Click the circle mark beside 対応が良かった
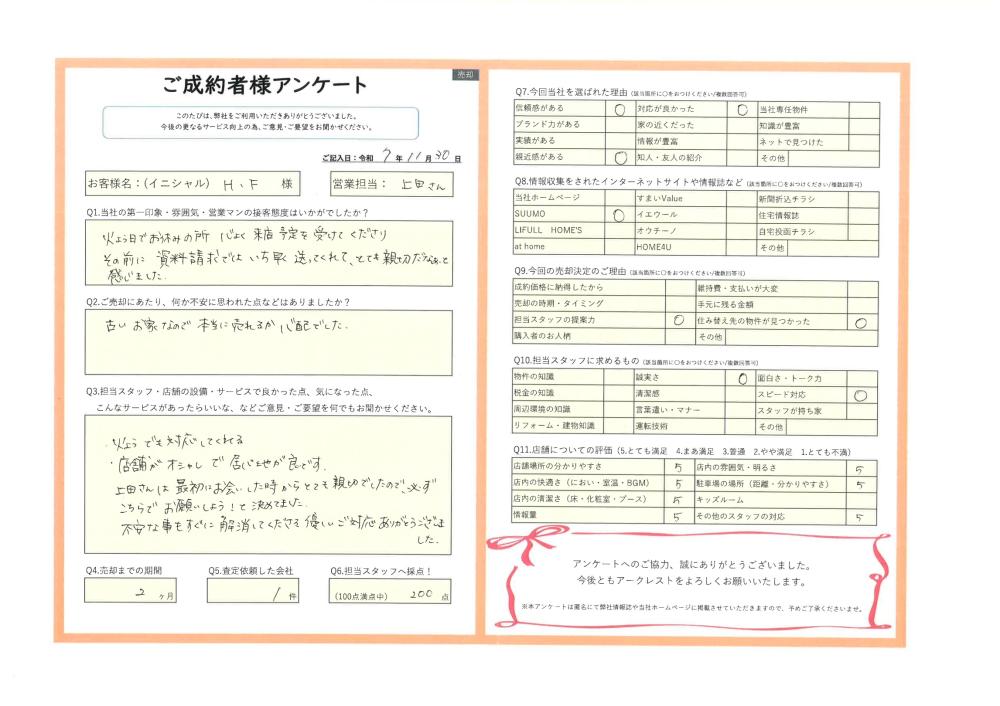The image size is (1000, 706). click(742, 109)
